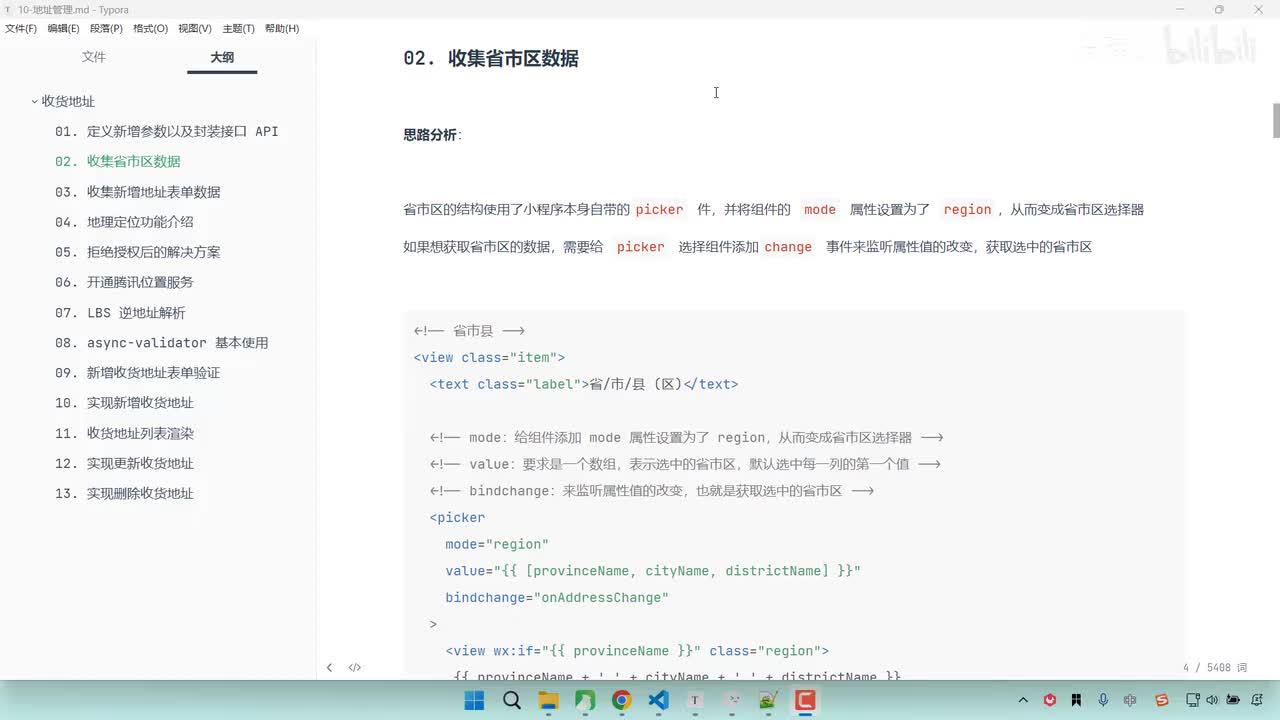Open volume control tray icon

(x=1210, y=700)
